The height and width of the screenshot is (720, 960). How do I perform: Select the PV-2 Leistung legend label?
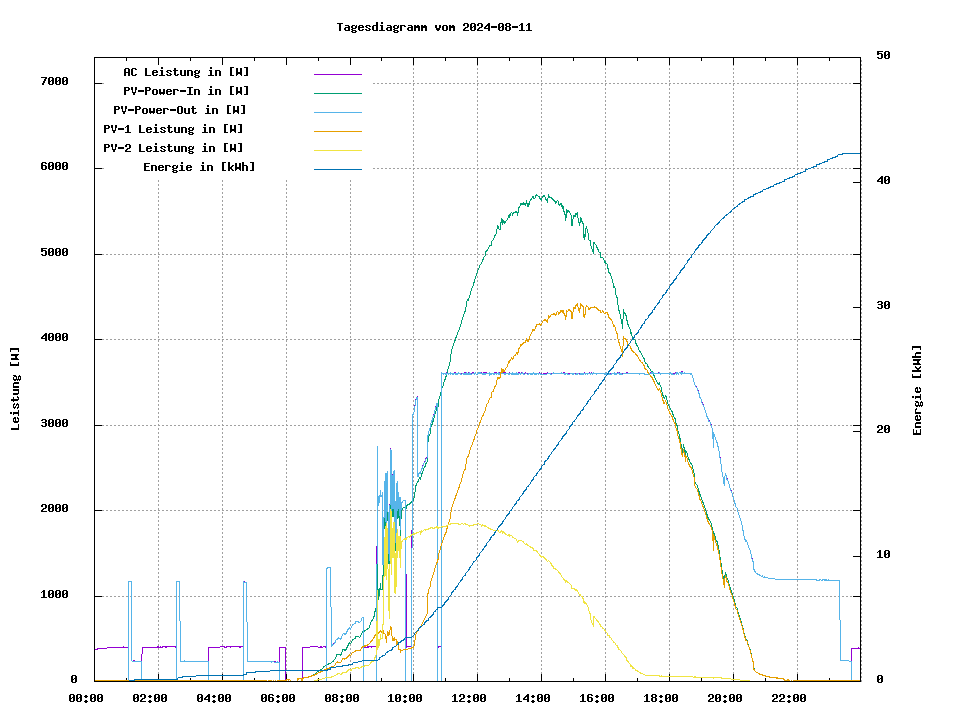[x=173, y=148]
